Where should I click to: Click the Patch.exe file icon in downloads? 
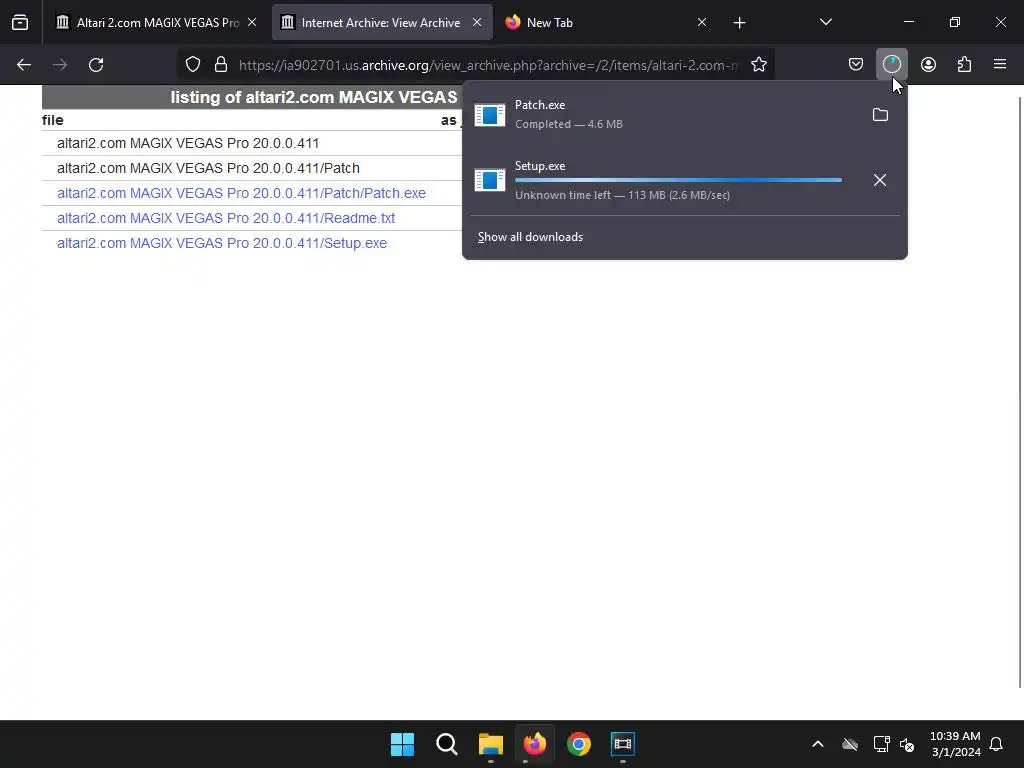click(x=490, y=115)
